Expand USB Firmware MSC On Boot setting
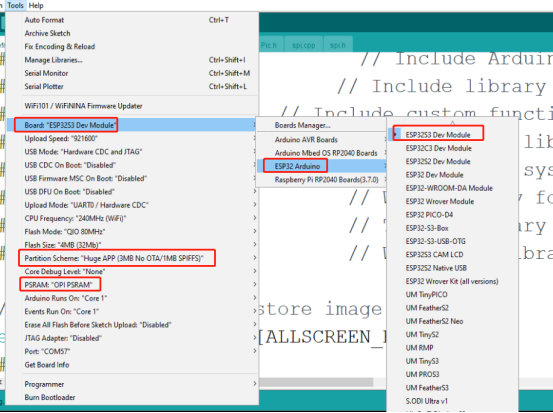Viewport: 553px width, 413px height. (132, 178)
